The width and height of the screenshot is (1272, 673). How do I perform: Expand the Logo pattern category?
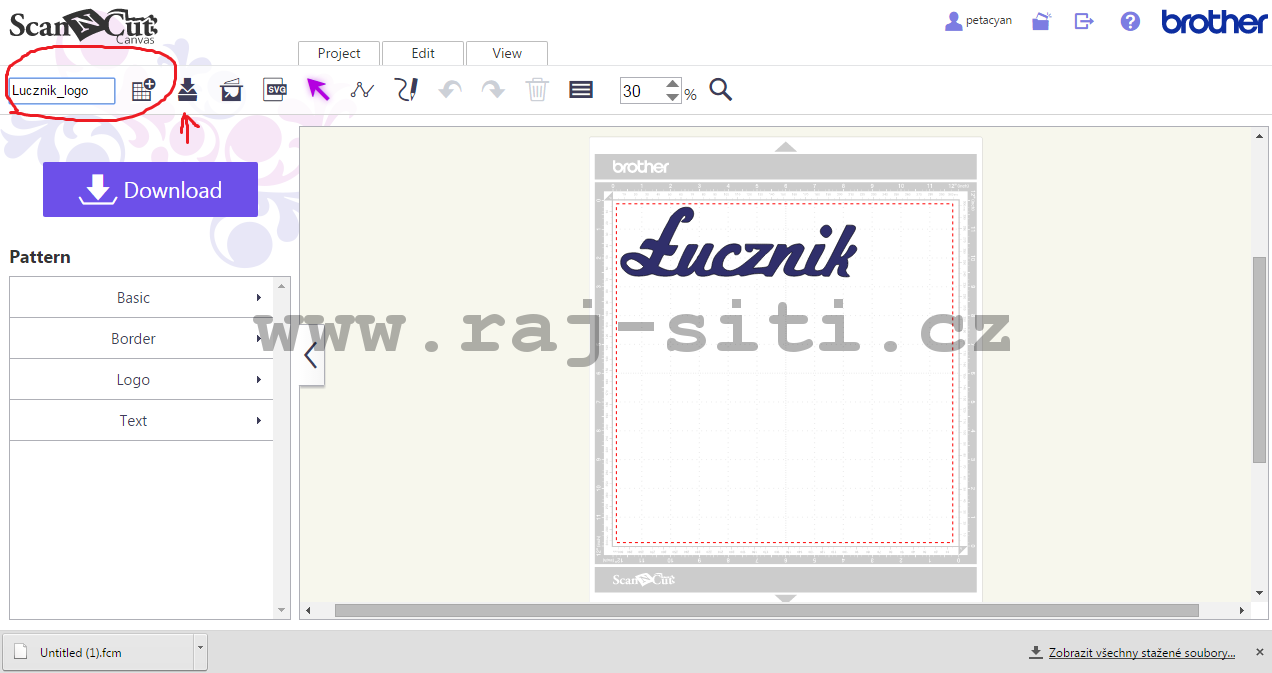point(134,379)
